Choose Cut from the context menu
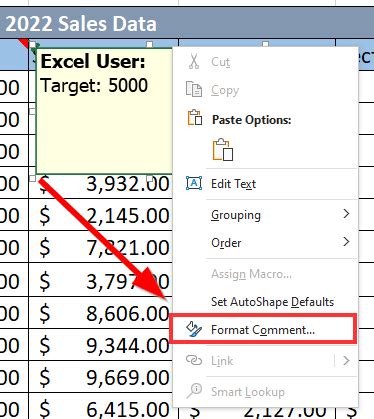 point(265,62)
